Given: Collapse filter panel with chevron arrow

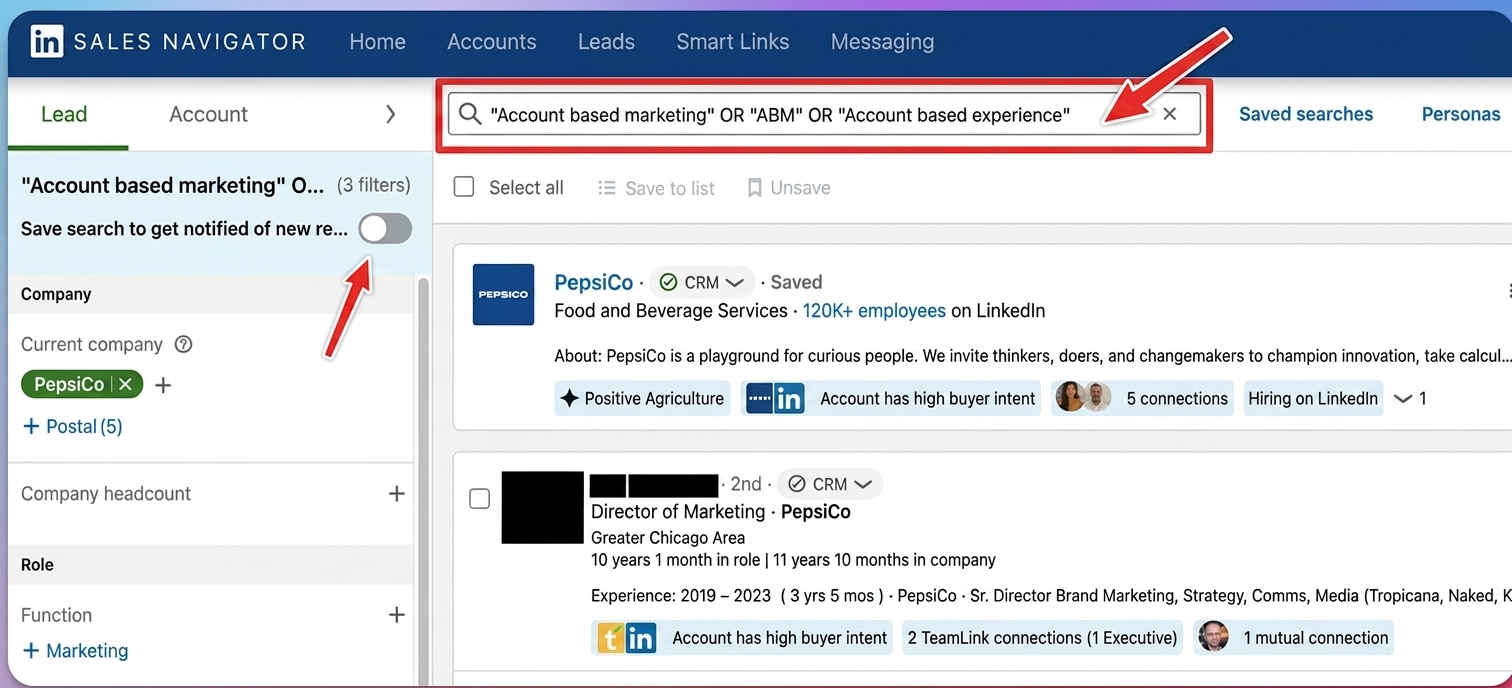Looking at the screenshot, I should click(x=390, y=114).
